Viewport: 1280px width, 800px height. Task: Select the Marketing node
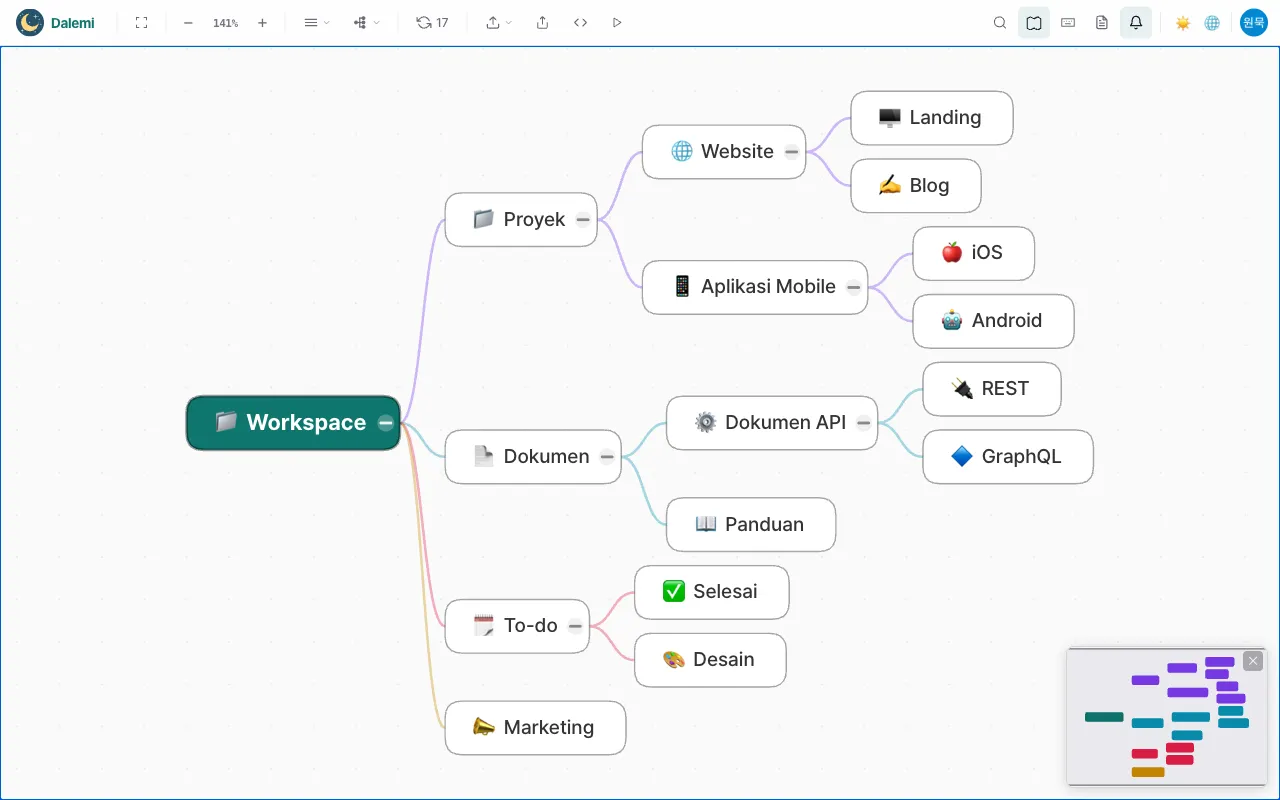[x=535, y=728]
